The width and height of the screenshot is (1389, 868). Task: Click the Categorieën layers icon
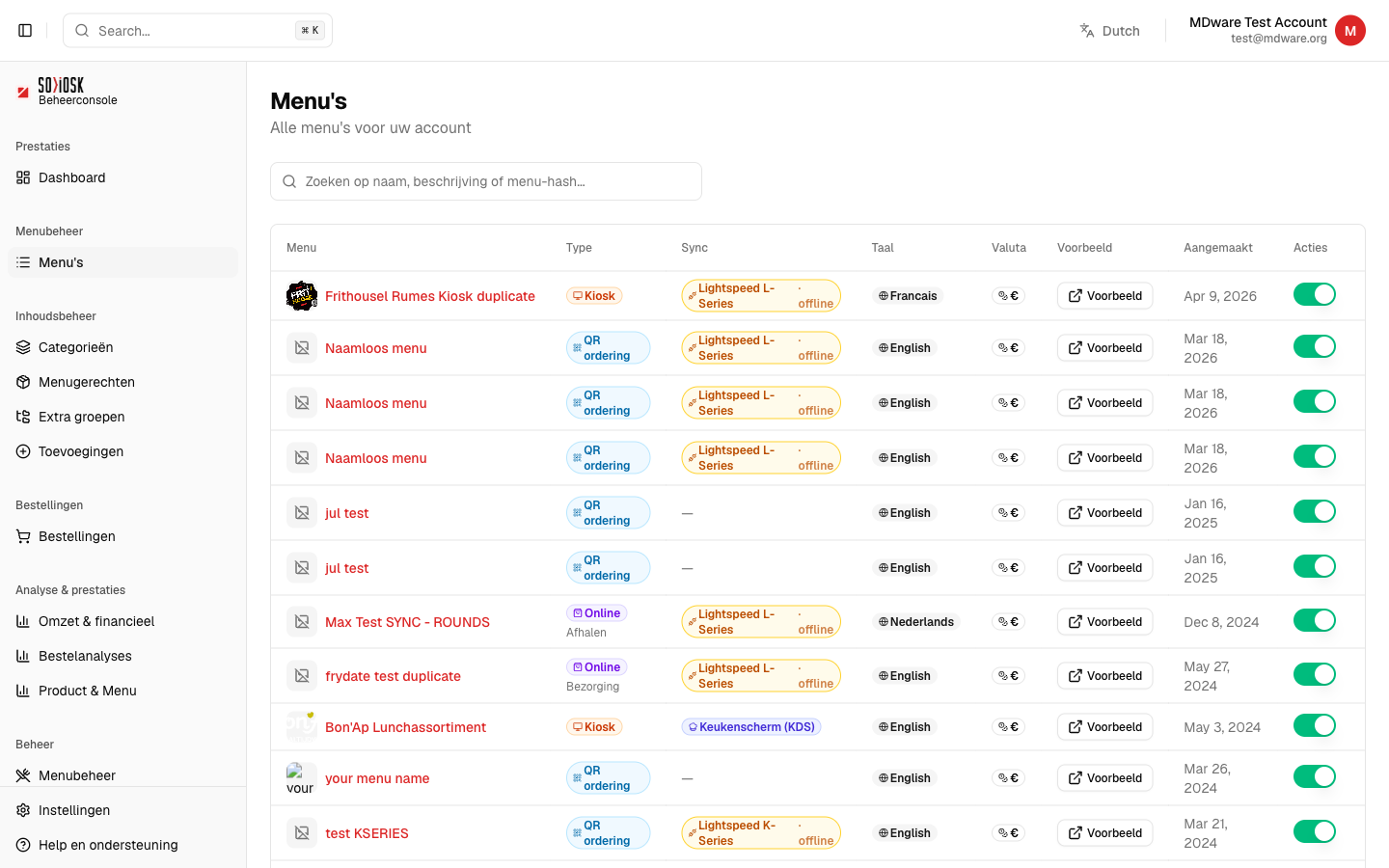tap(23, 347)
